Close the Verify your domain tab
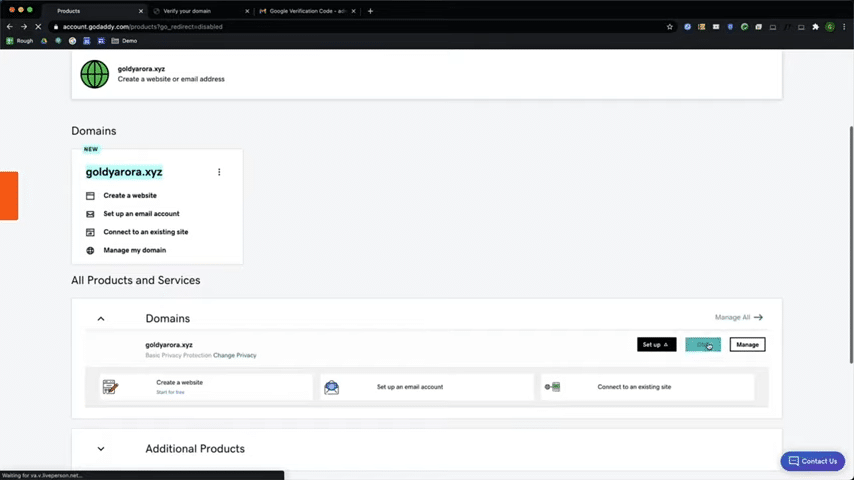The width and height of the screenshot is (854, 480). coord(247,11)
